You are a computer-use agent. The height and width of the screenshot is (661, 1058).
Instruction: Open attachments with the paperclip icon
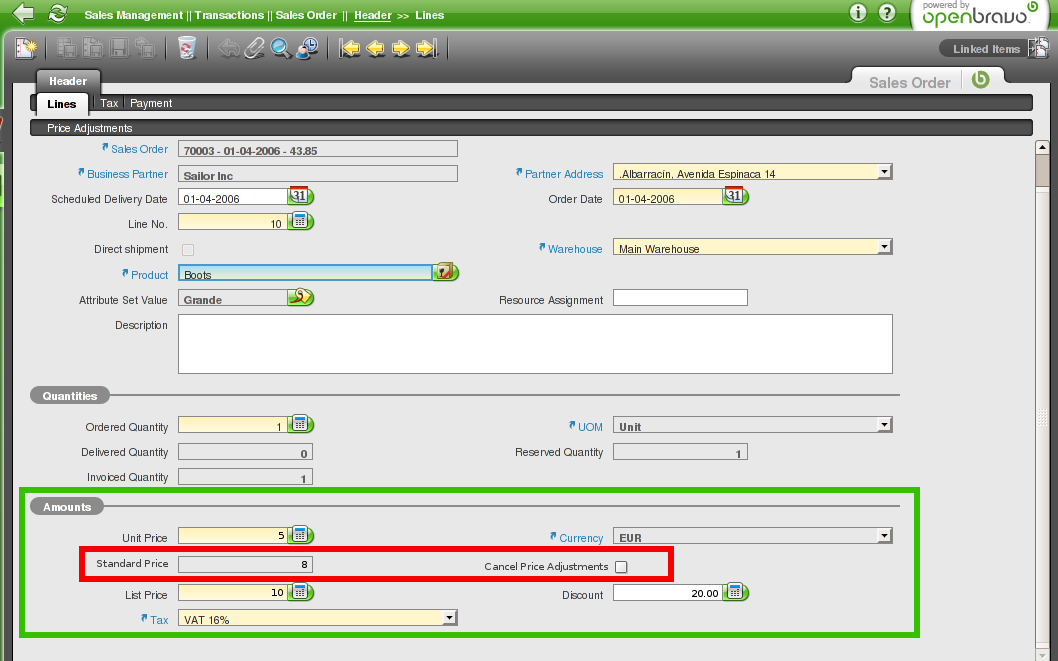[255, 47]
